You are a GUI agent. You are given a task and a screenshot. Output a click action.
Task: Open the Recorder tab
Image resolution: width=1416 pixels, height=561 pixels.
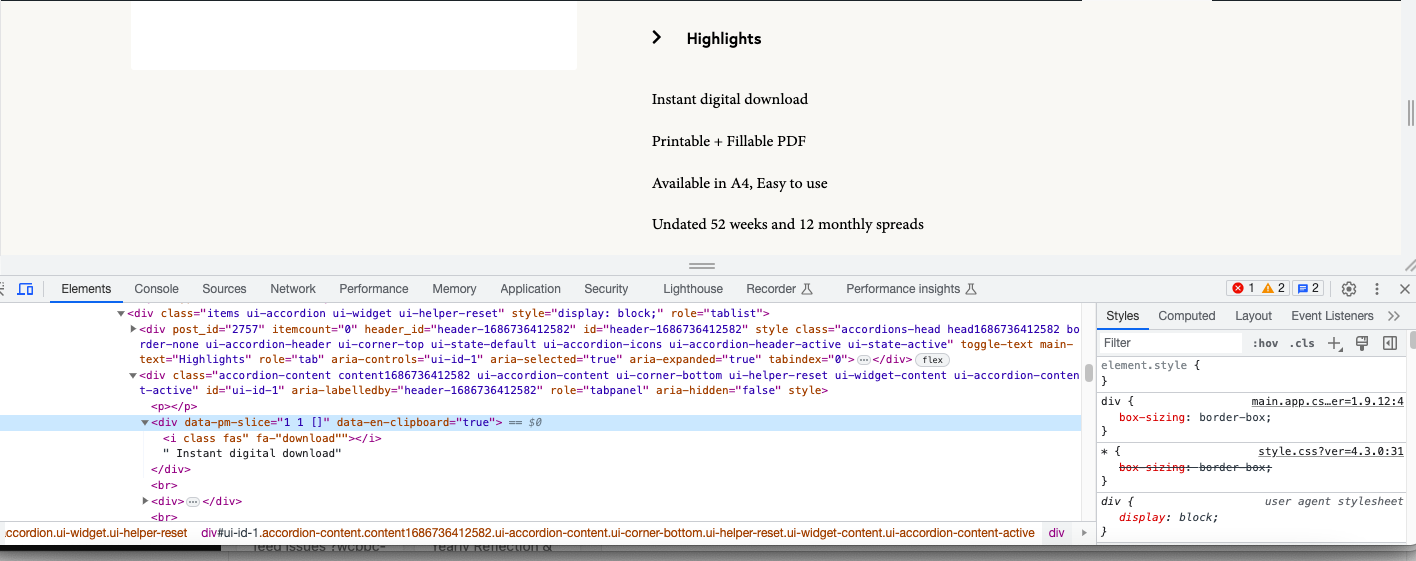tap(780, 289)
